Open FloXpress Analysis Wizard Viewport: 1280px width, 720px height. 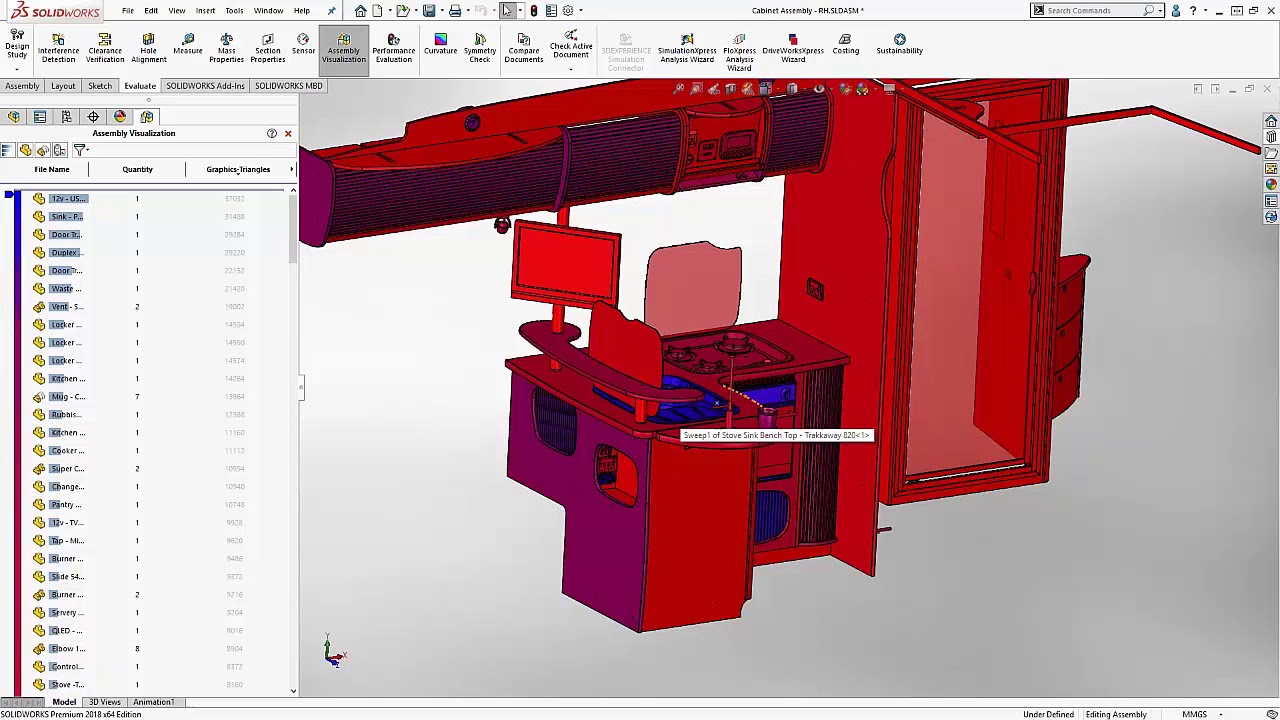click(739, 53)
